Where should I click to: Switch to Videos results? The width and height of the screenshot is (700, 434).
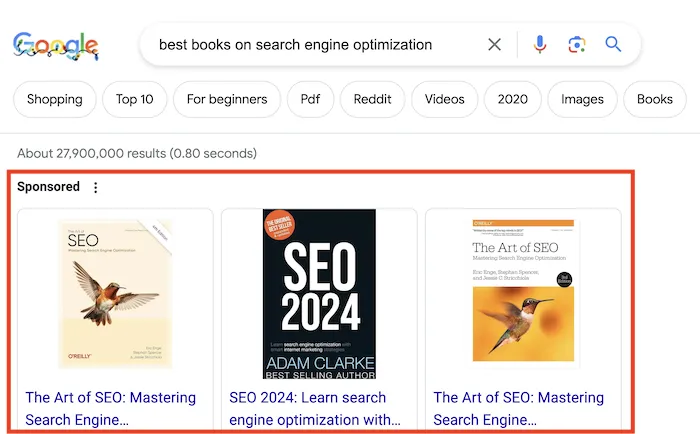(444, 99)
